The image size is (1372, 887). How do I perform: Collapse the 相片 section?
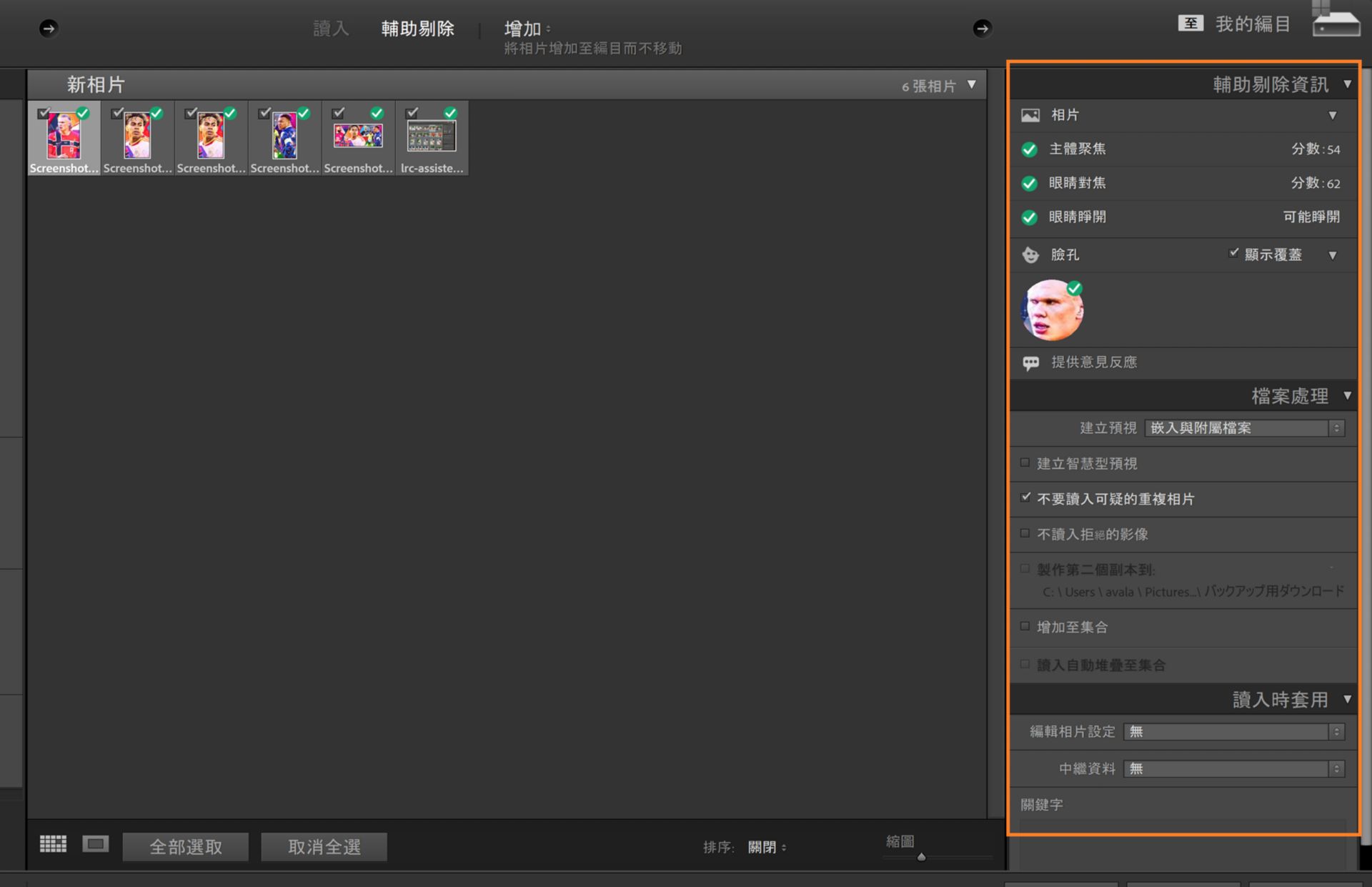coord(1333,115)
